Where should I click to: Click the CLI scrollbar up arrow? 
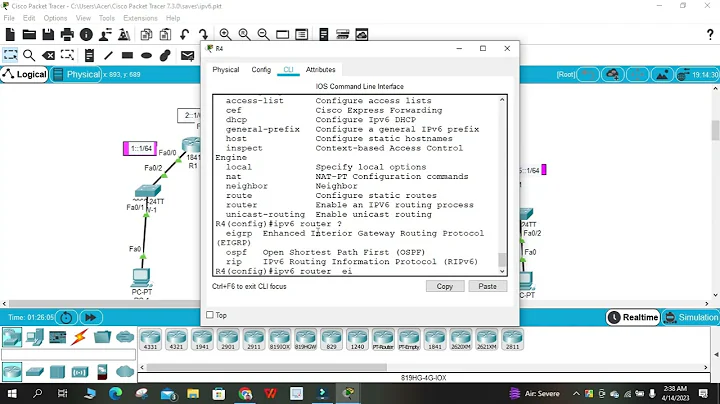(x=502, y=100)
